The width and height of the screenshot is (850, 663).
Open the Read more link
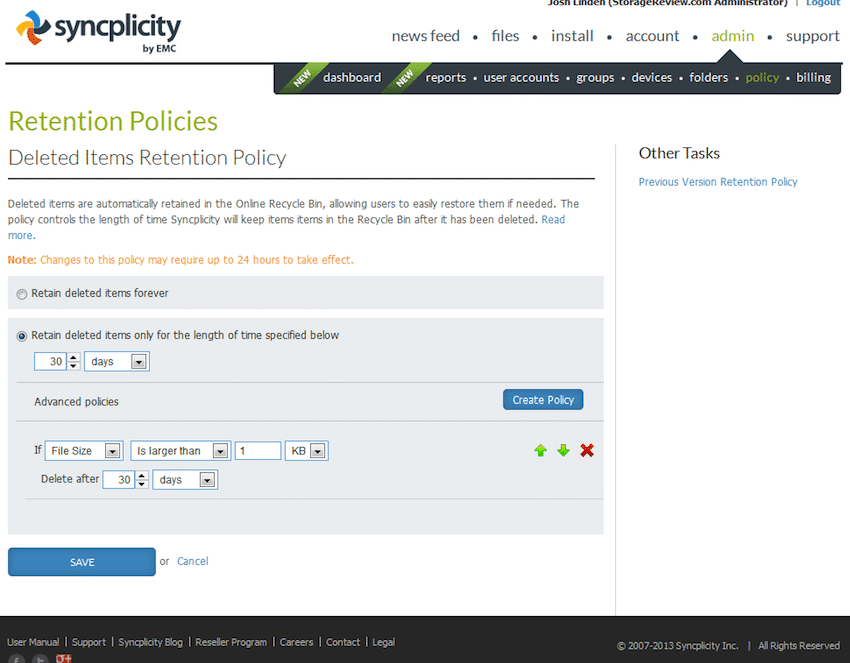553,220
